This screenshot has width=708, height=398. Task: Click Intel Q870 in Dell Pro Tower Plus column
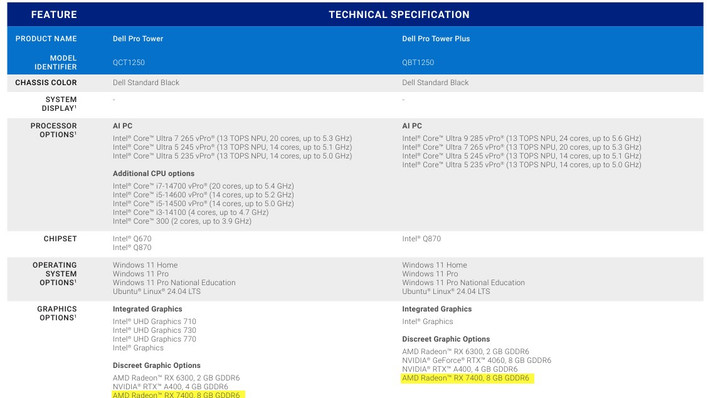click(x=421, y=239)
